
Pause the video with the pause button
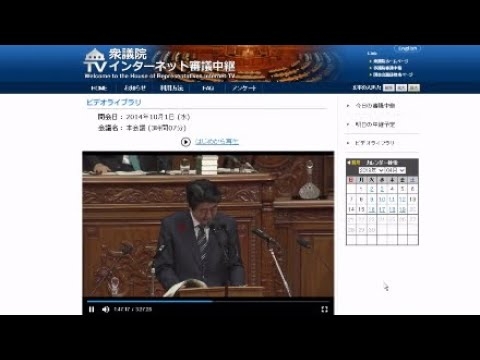[91, 309]
